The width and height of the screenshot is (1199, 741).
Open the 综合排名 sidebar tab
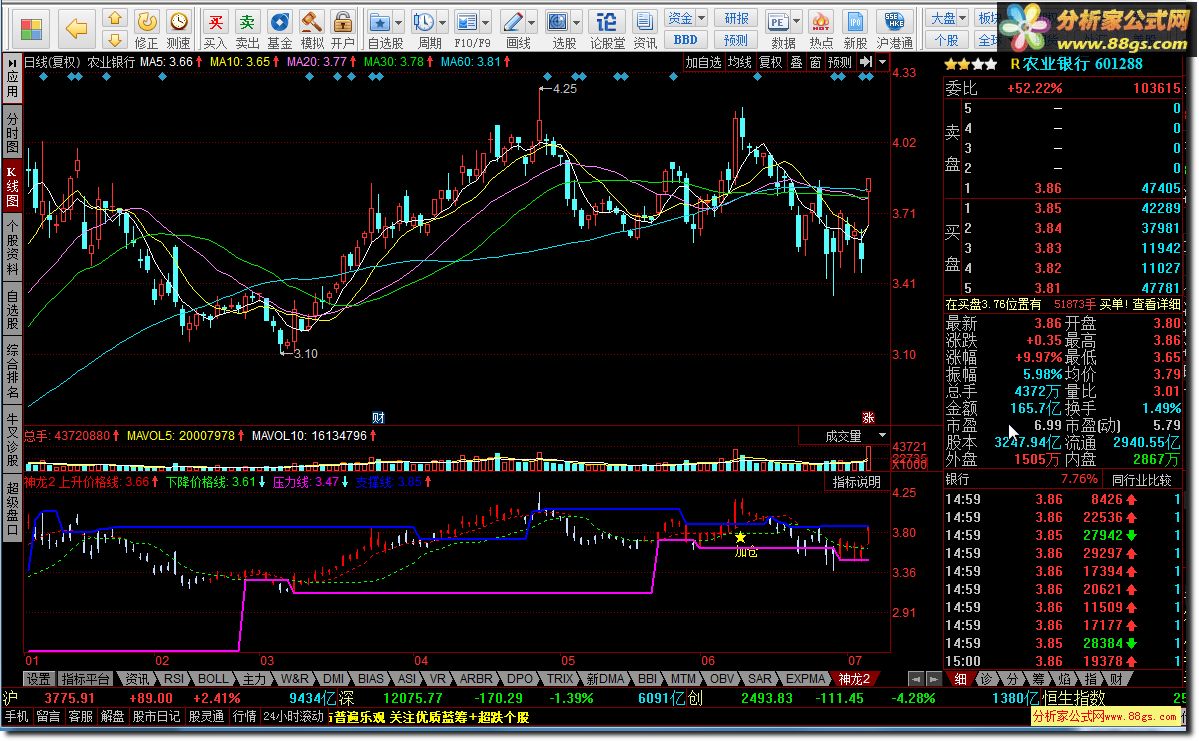click(x=12, y=372)
